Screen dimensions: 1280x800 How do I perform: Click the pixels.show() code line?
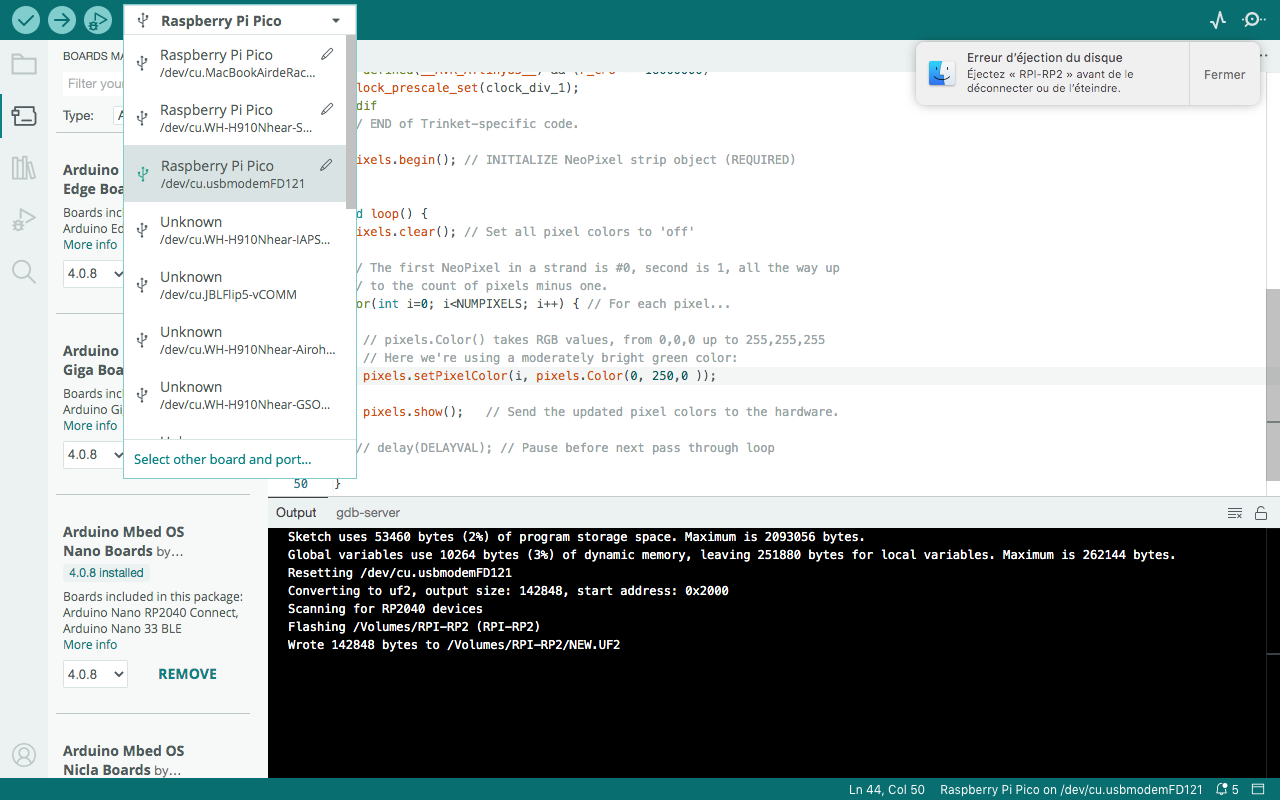click(413, 412)
